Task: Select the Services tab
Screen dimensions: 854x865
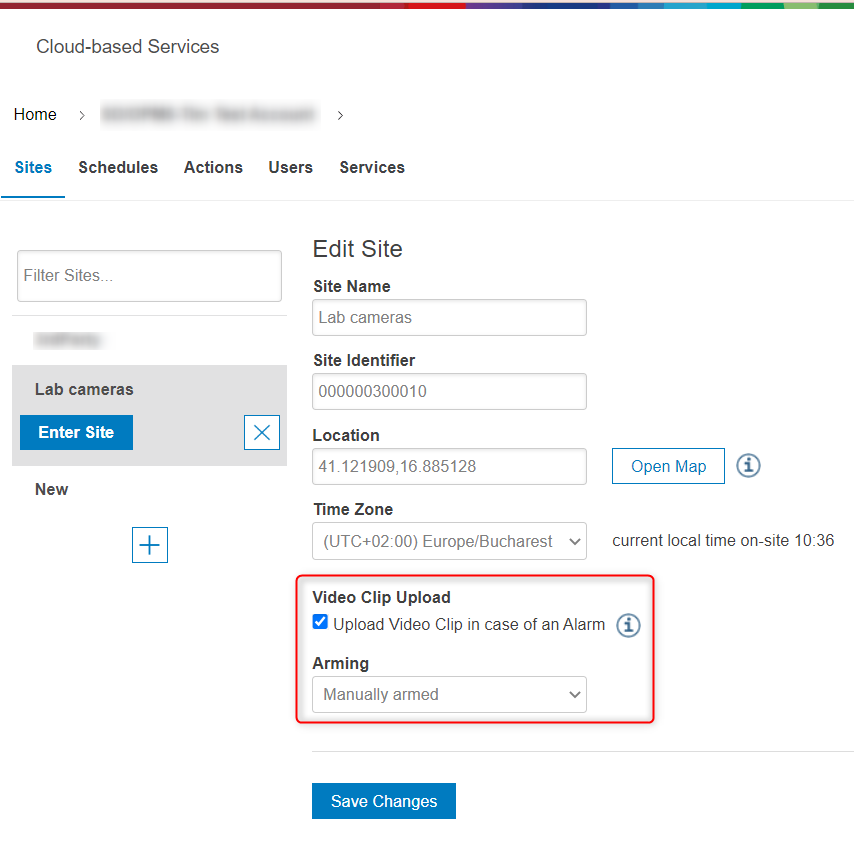Action: [372, 167]
